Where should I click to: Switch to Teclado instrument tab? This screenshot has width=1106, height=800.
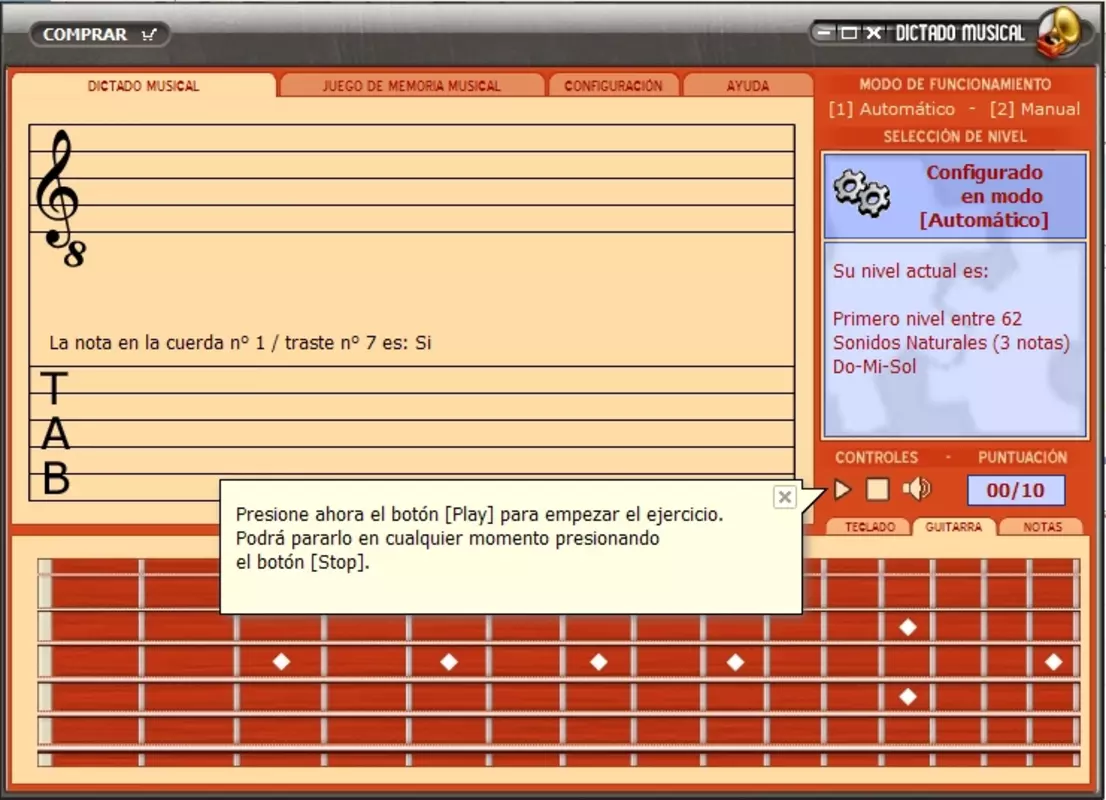point(870,527)
